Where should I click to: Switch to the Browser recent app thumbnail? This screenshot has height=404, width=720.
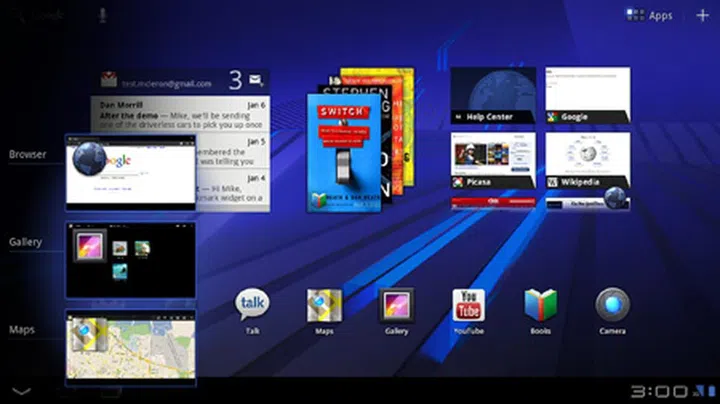(131, 173)
